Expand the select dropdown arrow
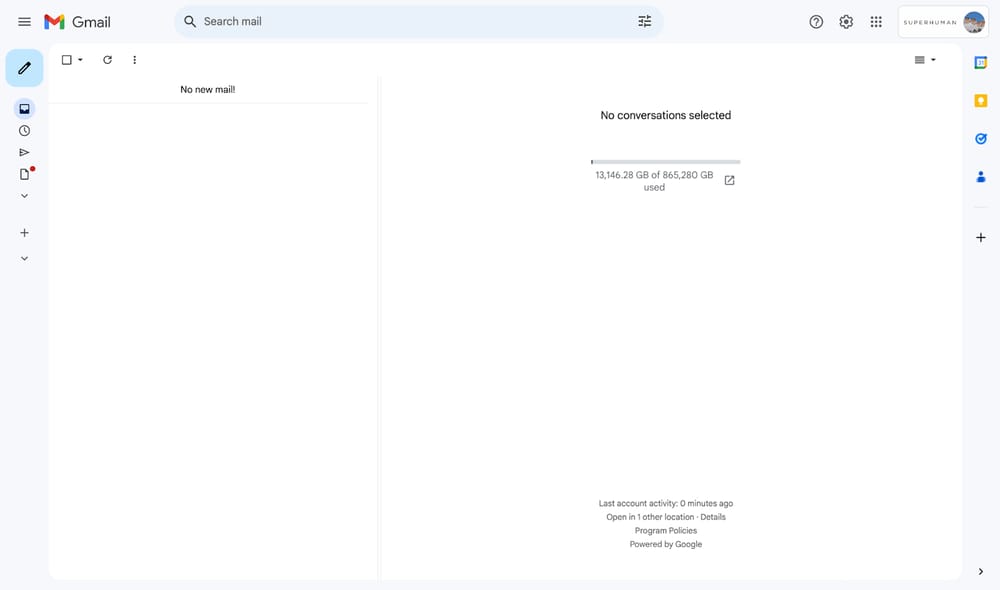 pyautogui.click(x=78, y=59)
